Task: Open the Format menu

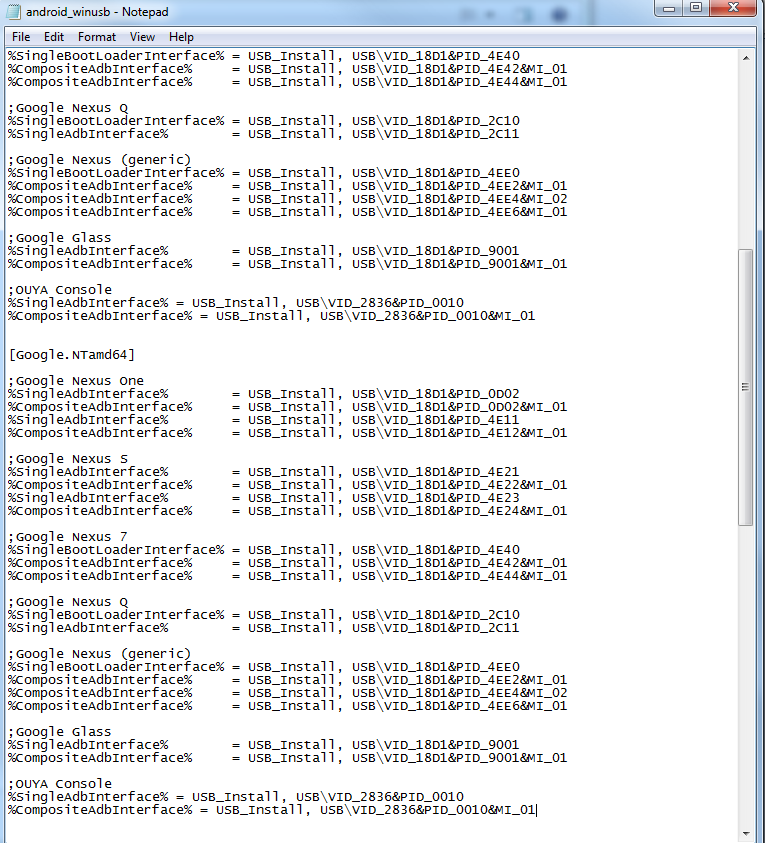Action: pos(97,37)
